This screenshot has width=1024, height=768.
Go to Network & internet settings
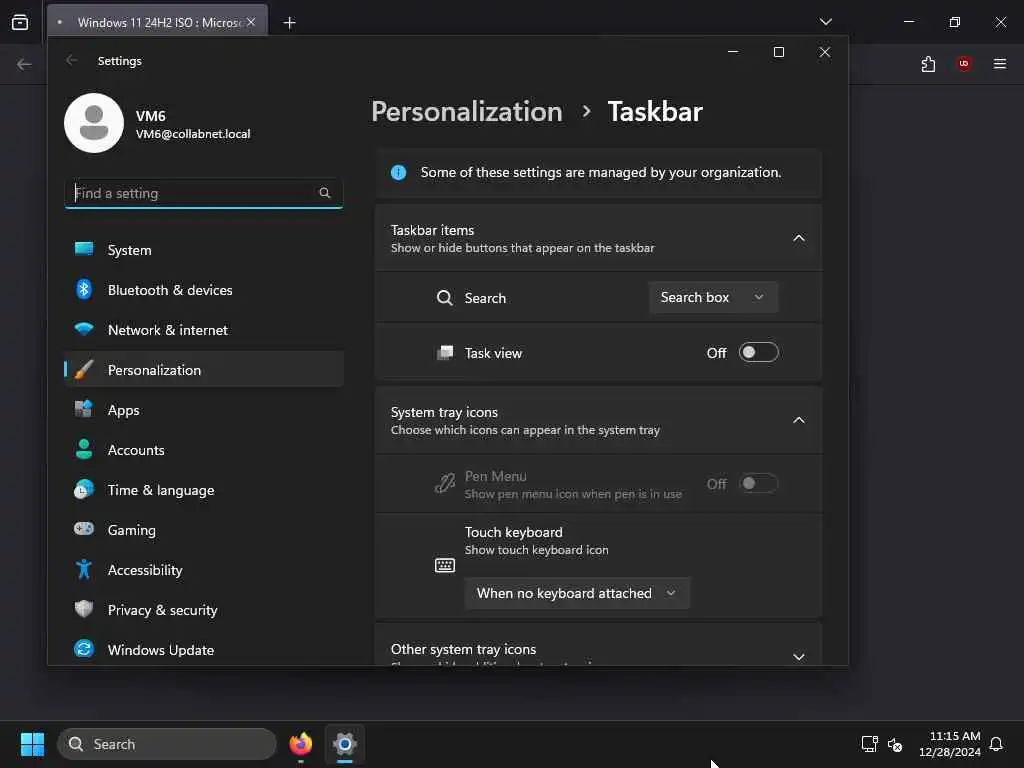click(204, 330)
